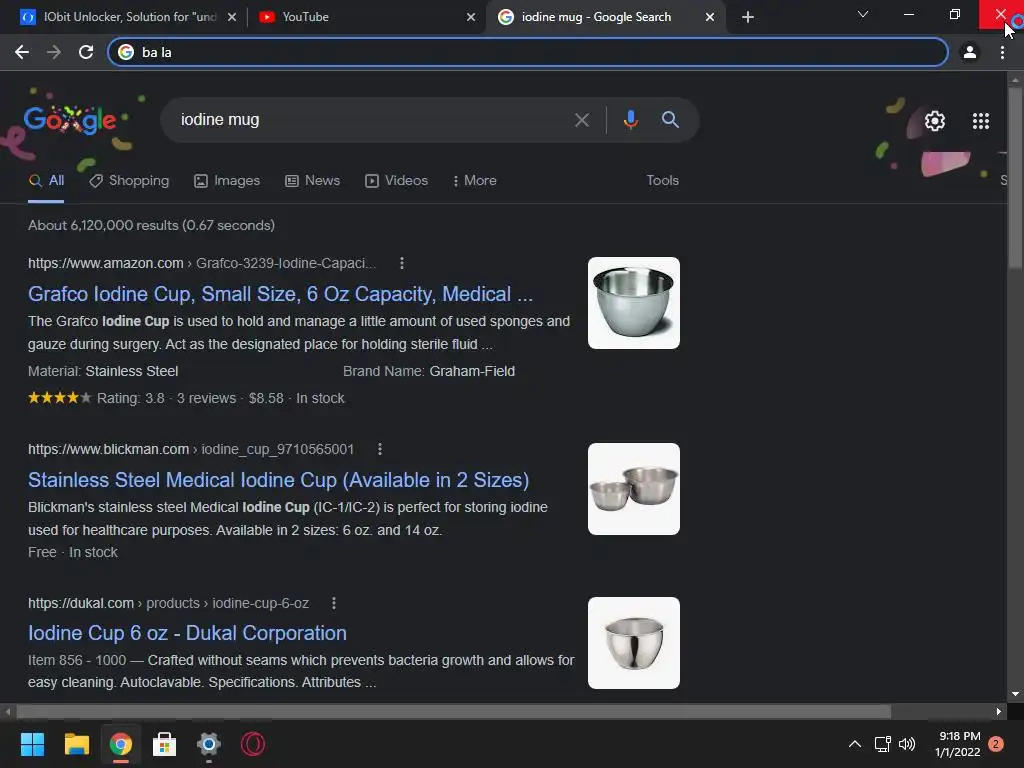Open options for the Blickman result
Screen dimensions: 1024x768
tap(380, 449)
